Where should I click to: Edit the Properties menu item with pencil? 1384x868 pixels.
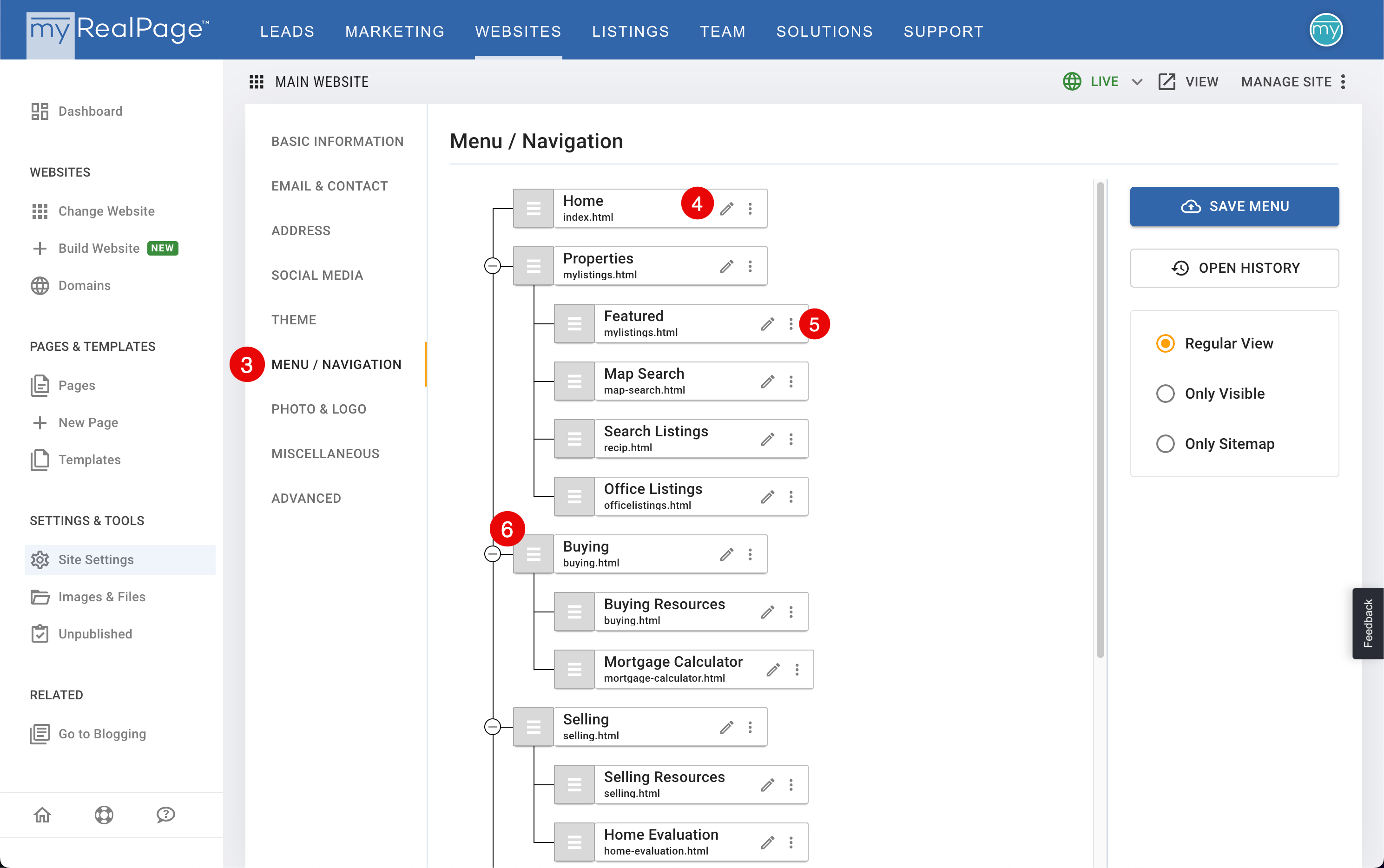tap(727, 266)
